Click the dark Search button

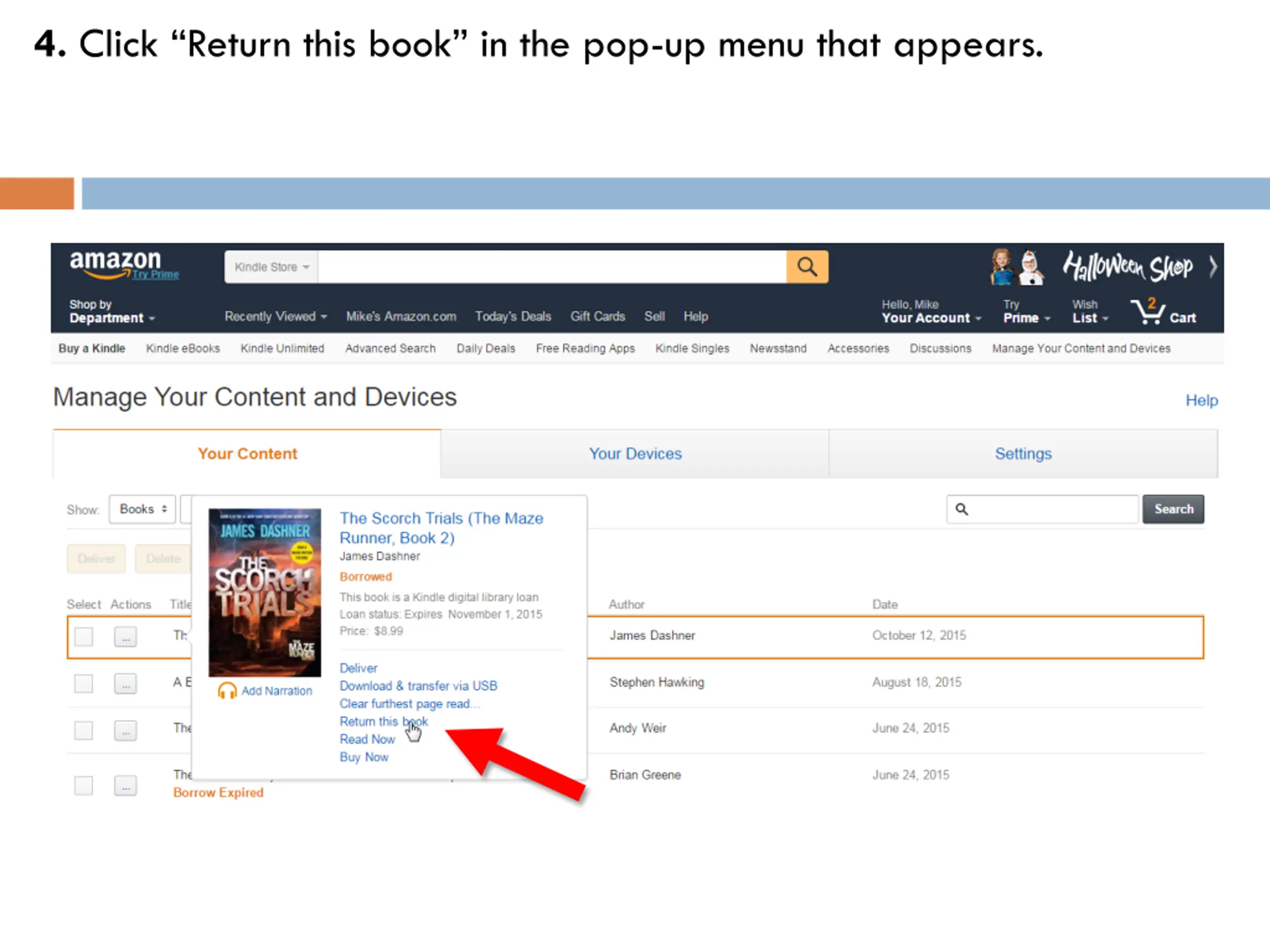[x=1173, y=509]
